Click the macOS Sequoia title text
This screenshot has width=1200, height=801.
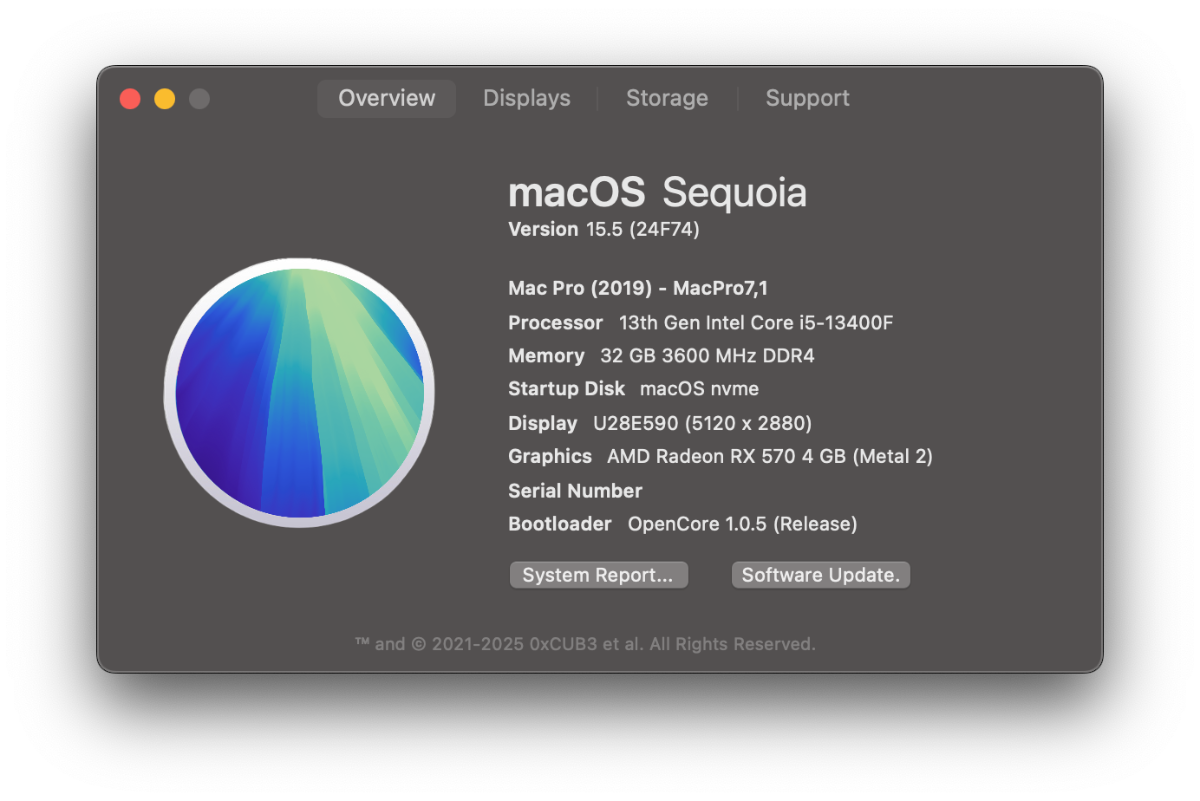657,192
